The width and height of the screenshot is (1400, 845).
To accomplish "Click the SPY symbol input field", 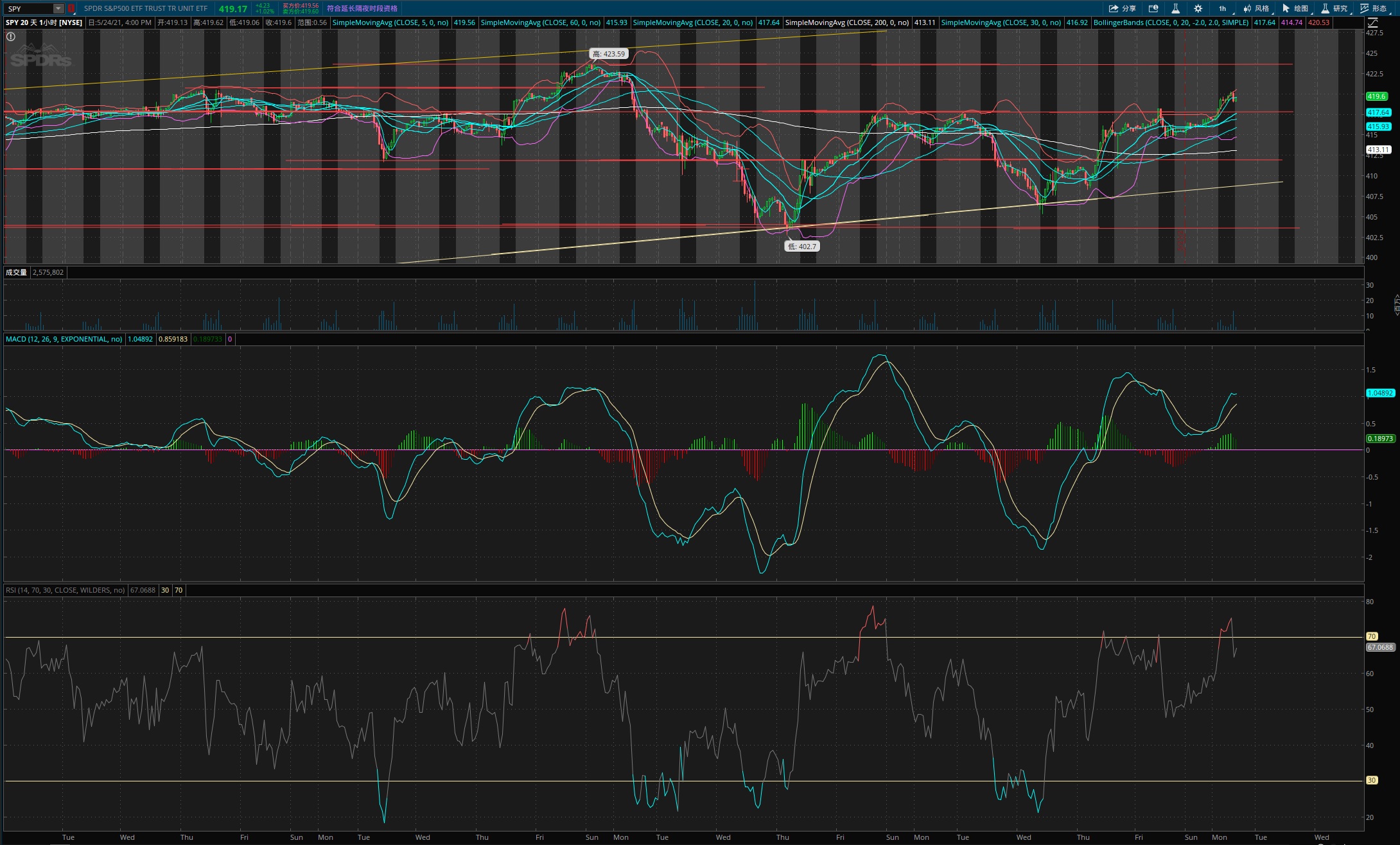I will (30, 8).
